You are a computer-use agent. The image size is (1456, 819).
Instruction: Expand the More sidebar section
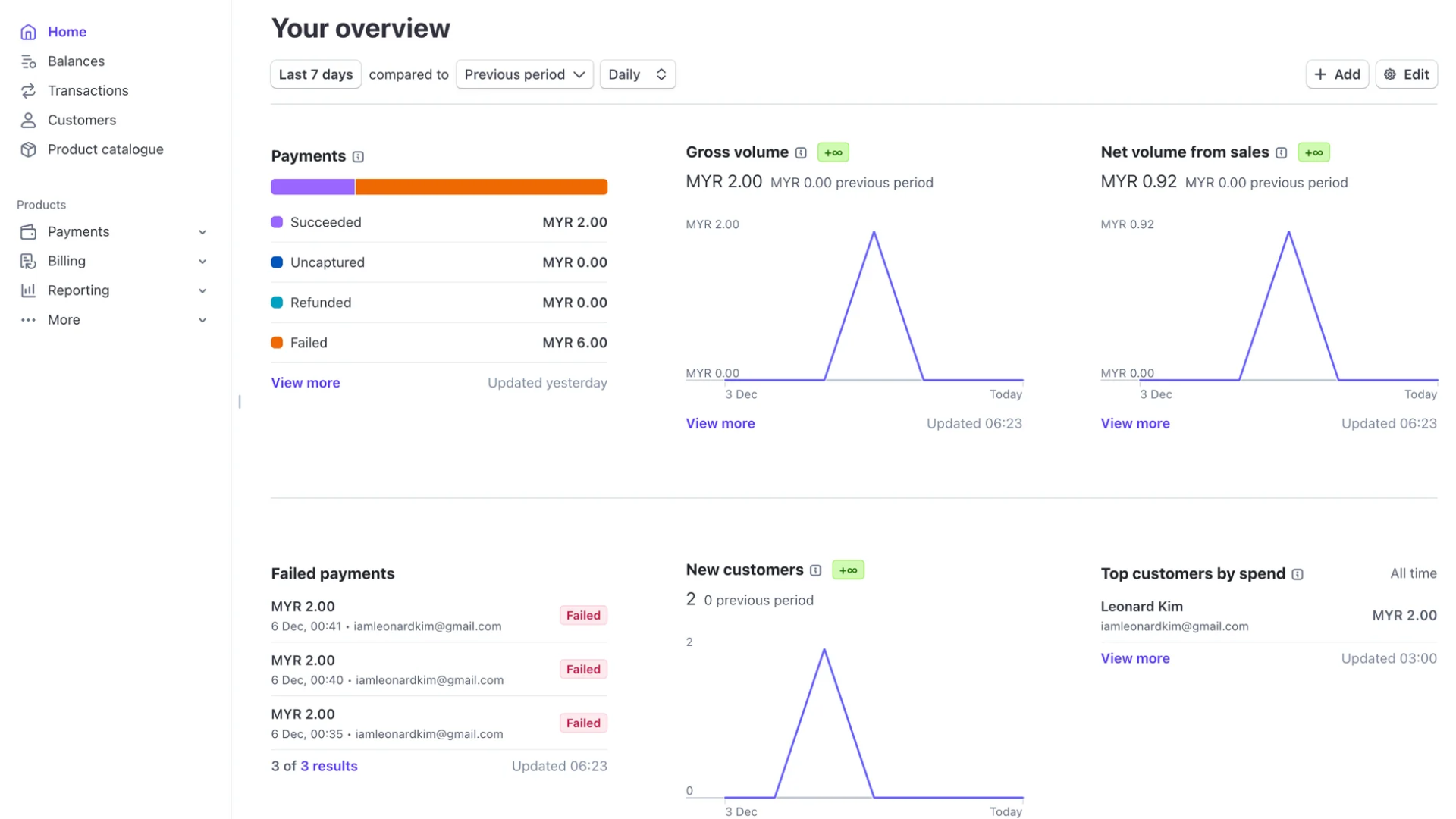tap(202, 320)
